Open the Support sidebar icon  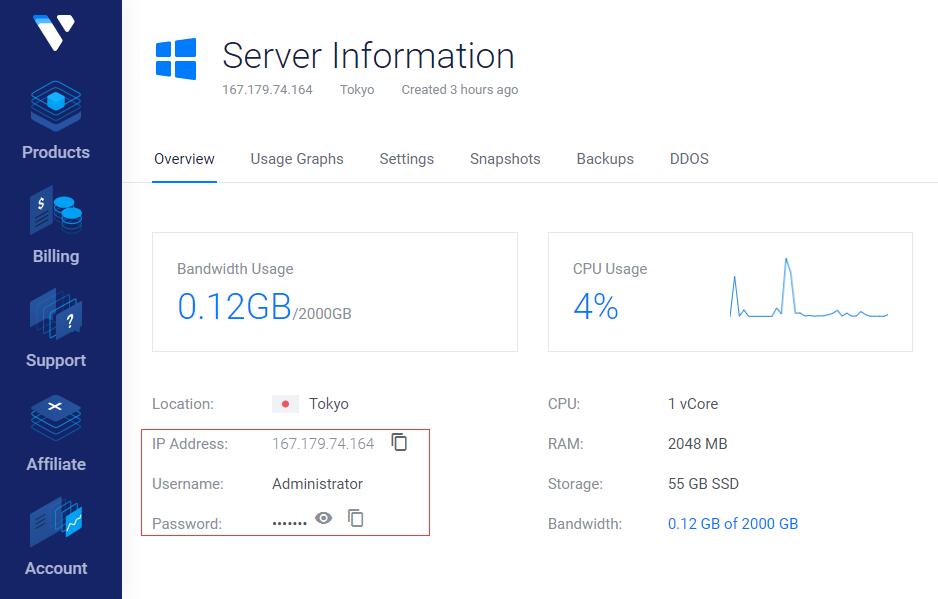[x=56, y=316]
